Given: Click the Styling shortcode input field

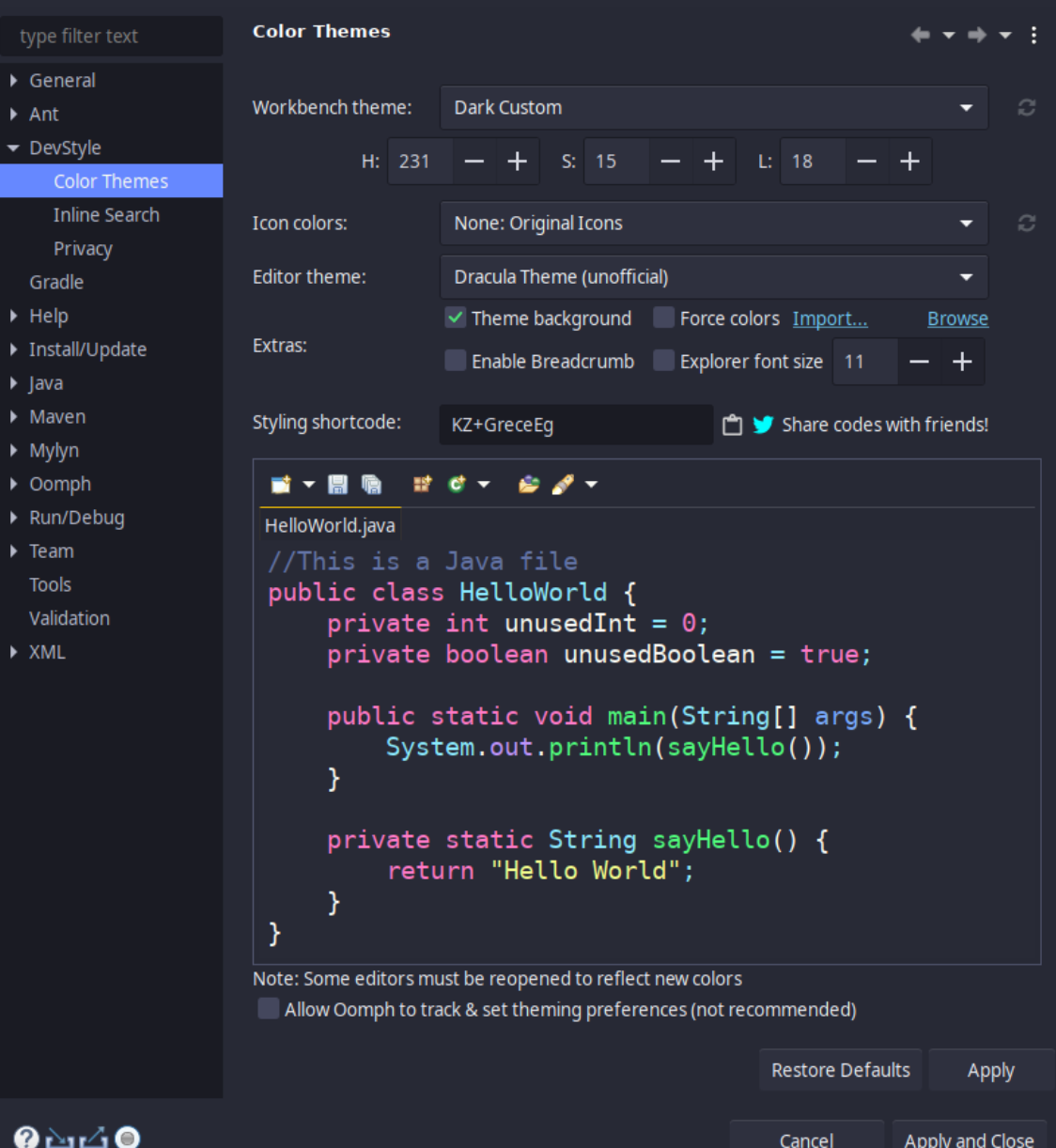Looking at the screenshot, I should [x=576, y=425].
